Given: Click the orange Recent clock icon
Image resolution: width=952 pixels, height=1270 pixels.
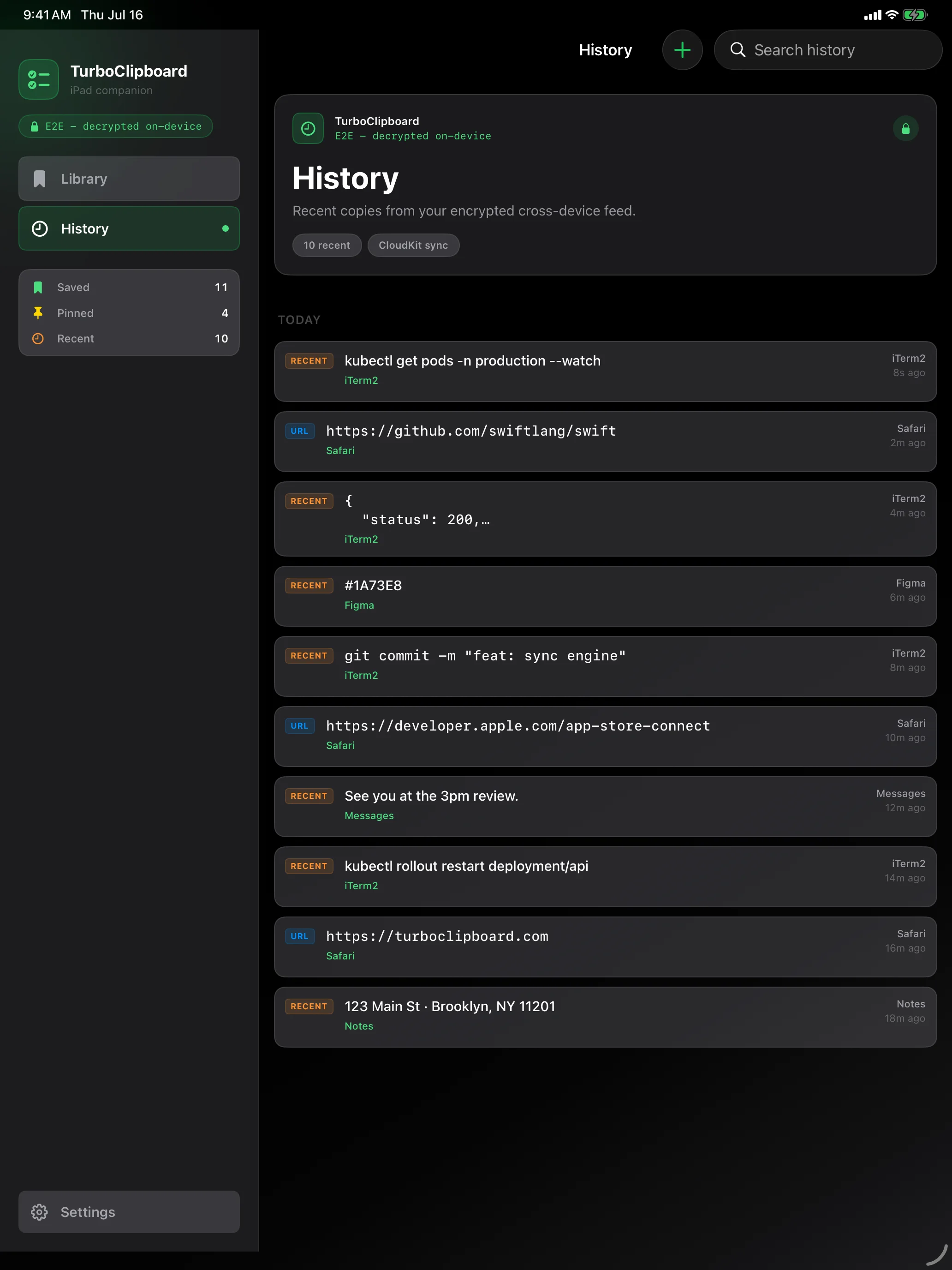Looking at the screenshot, I should click(x=38, y=339).
